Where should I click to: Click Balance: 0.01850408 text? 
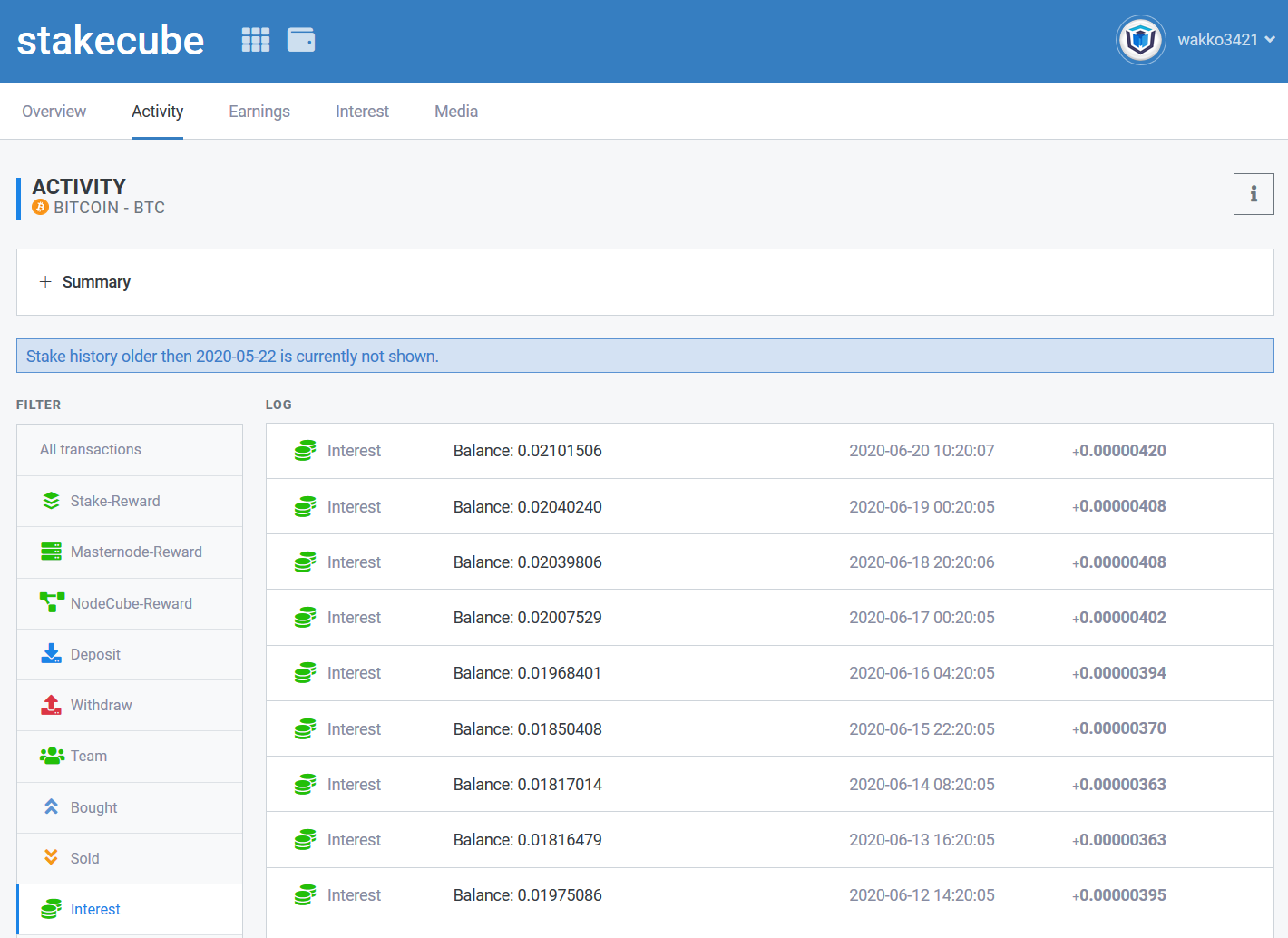click(528, 729)
